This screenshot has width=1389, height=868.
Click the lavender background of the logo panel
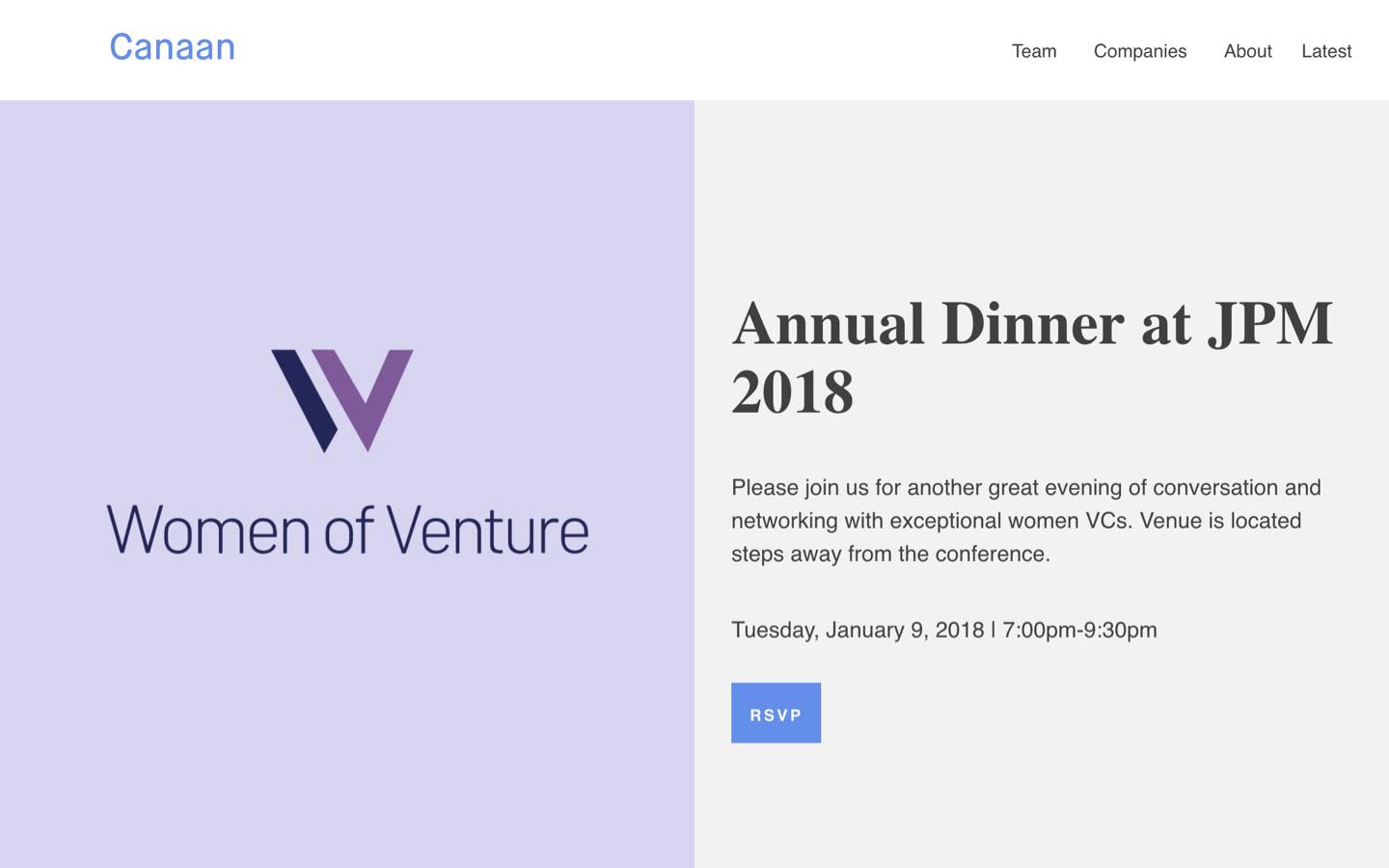pos(347,733)
